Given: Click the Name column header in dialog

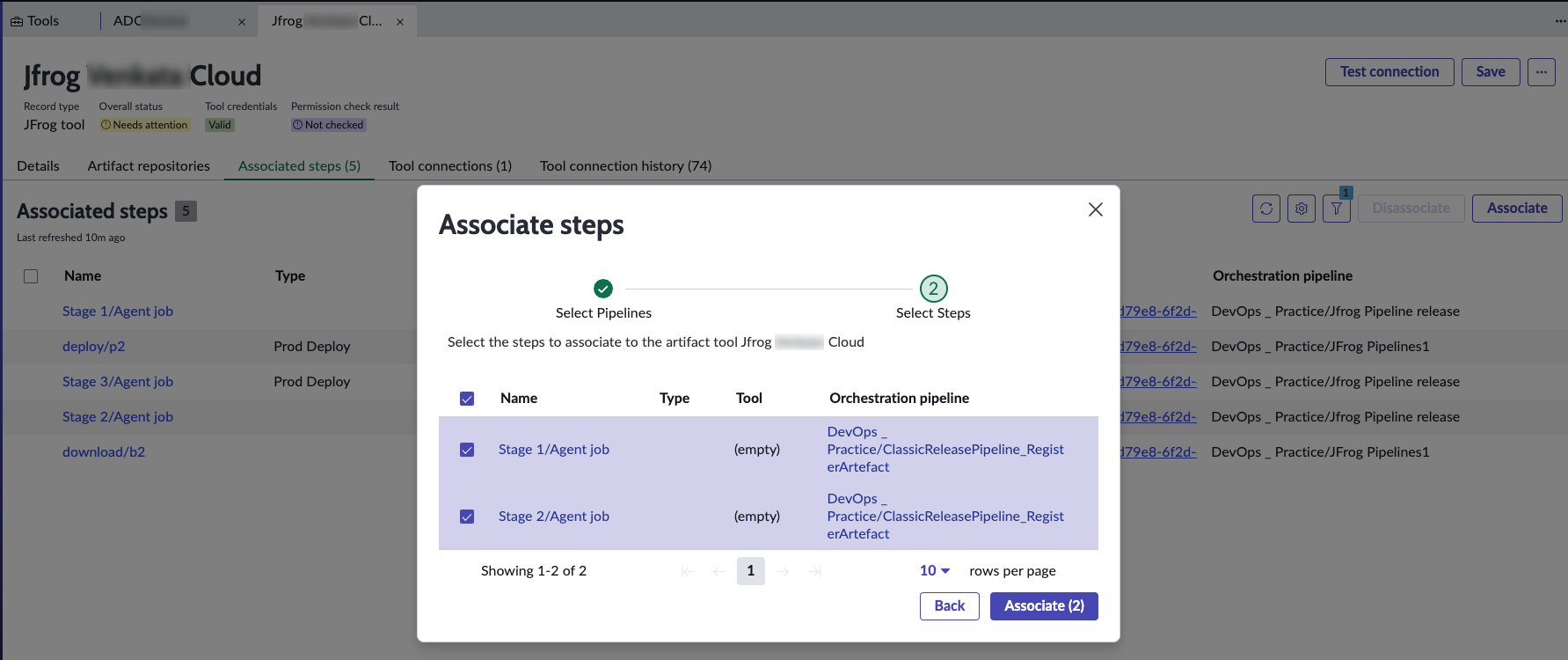Looking at the screenshot, I should click(x=519, y=399).
